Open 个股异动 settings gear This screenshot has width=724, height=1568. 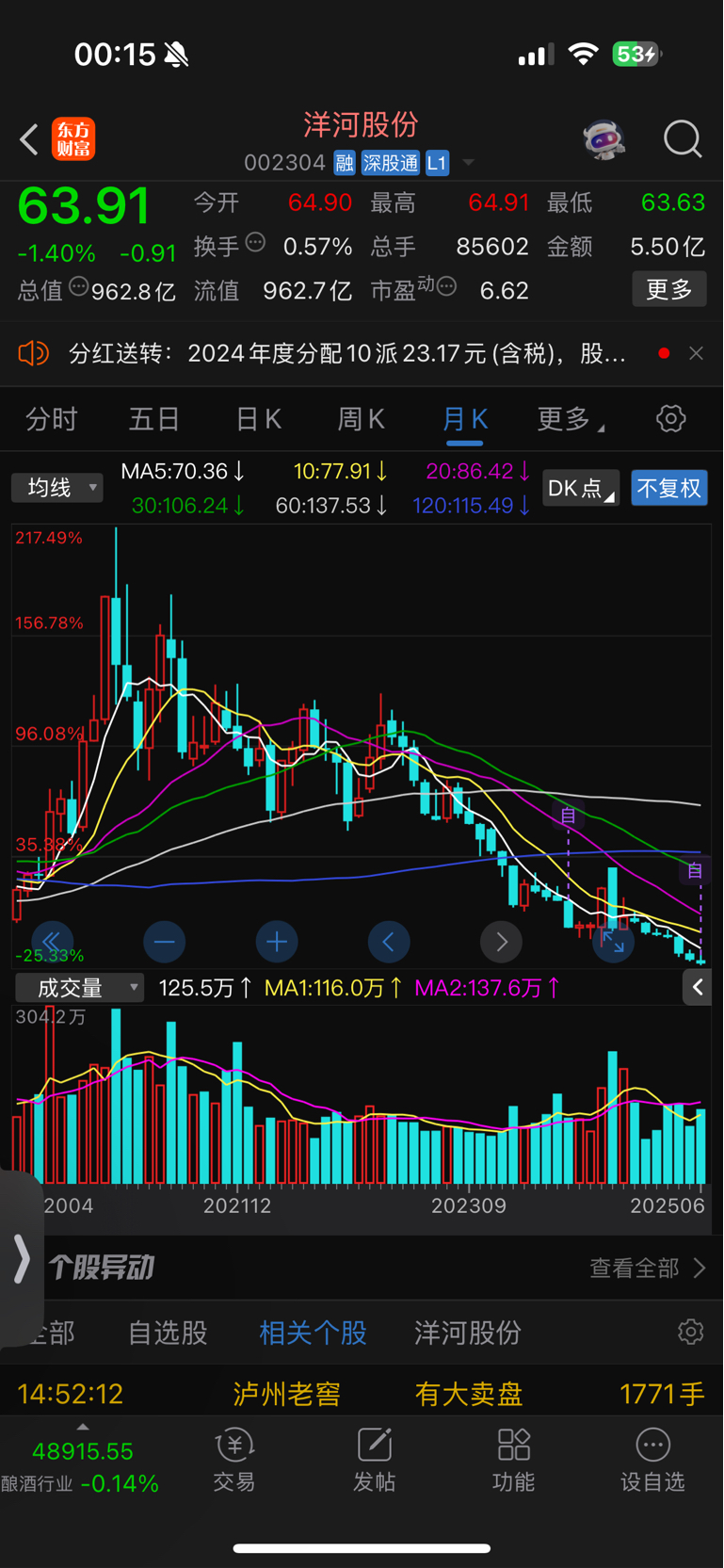(x=691, y=1332)
